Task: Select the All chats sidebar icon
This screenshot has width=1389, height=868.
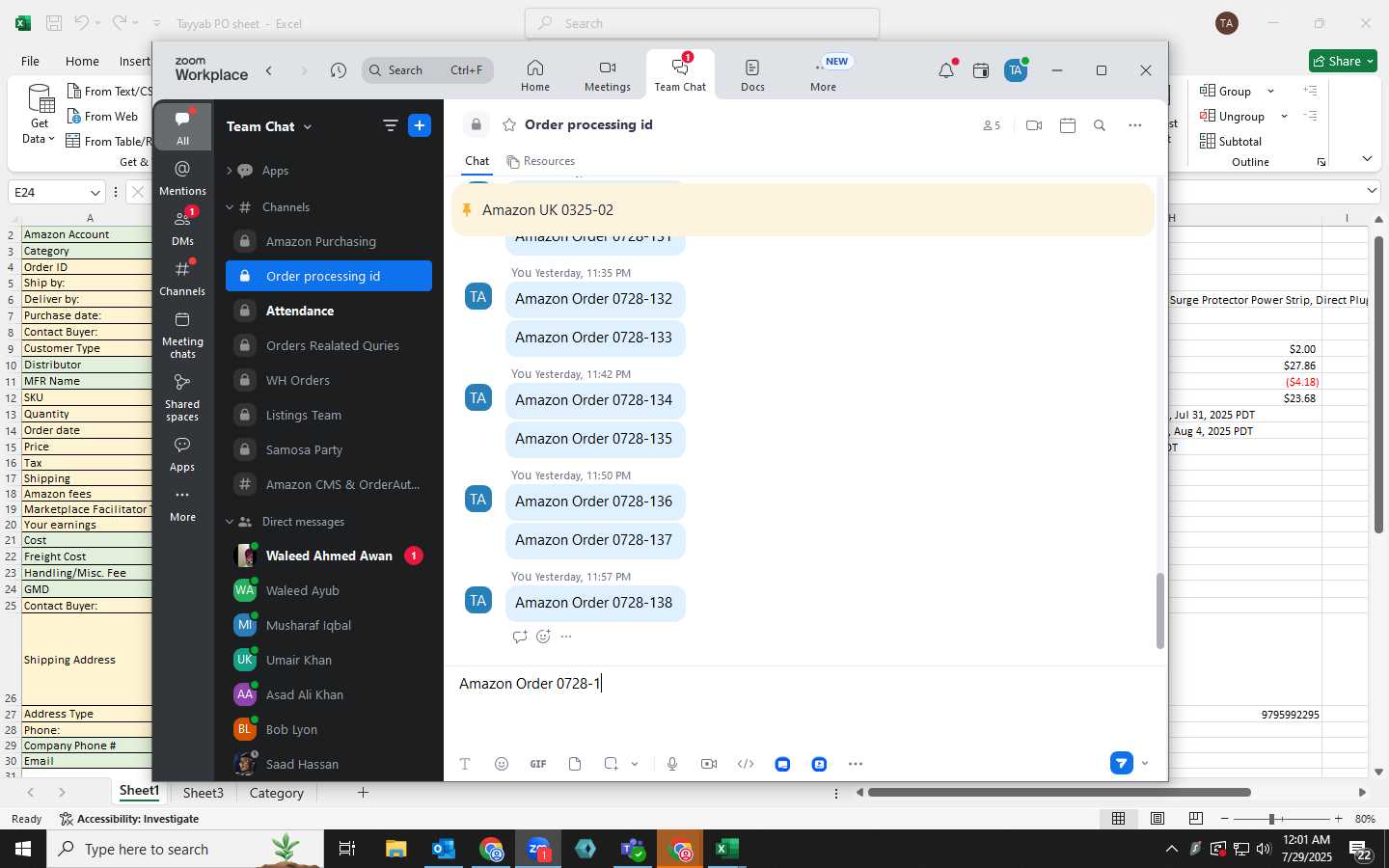Action: (182, 127)
